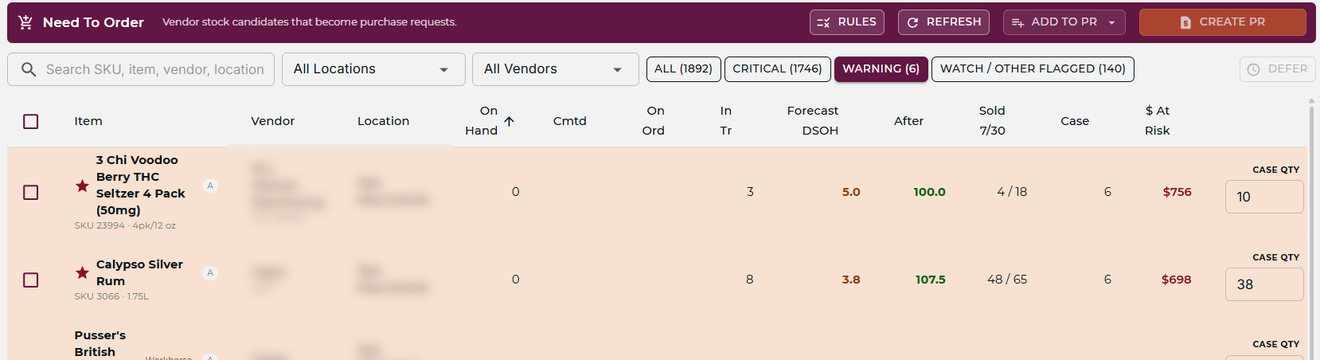This screenshot has height=360, width=1320.
Task: Select the CRITICAL (1746) filter tab
Action: pos(777,69)
